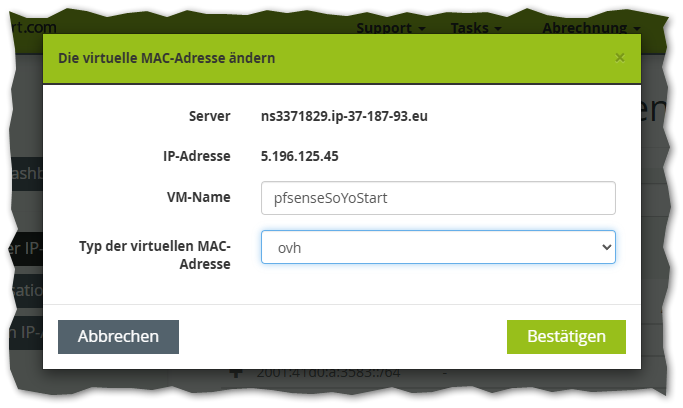The image size is (683, 408).
Task: Open the Abrechnung menu
Action: 591,28
